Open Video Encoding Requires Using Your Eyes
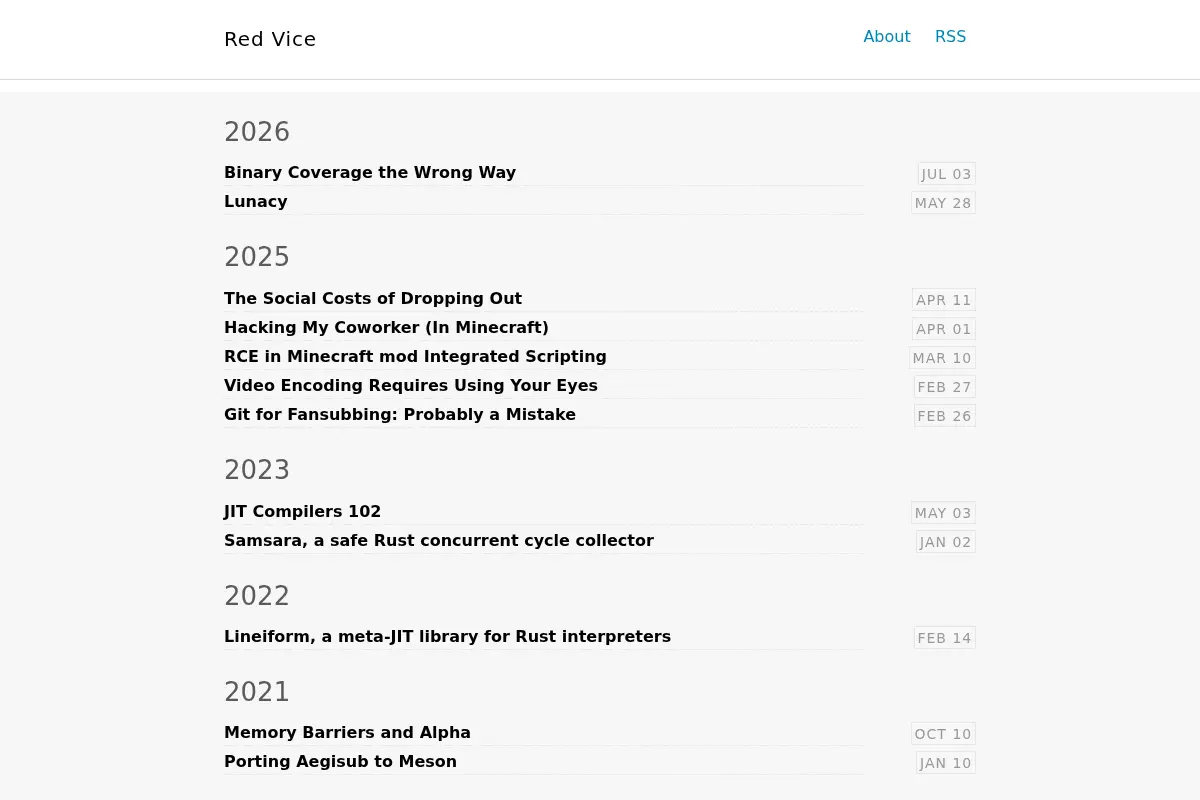 [x=411, y=385]
